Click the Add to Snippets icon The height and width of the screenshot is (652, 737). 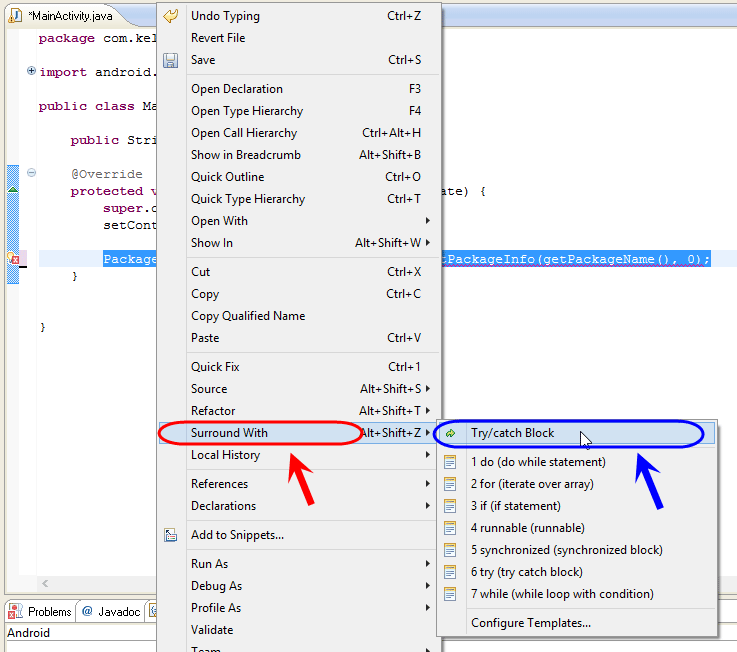[171, 535]
